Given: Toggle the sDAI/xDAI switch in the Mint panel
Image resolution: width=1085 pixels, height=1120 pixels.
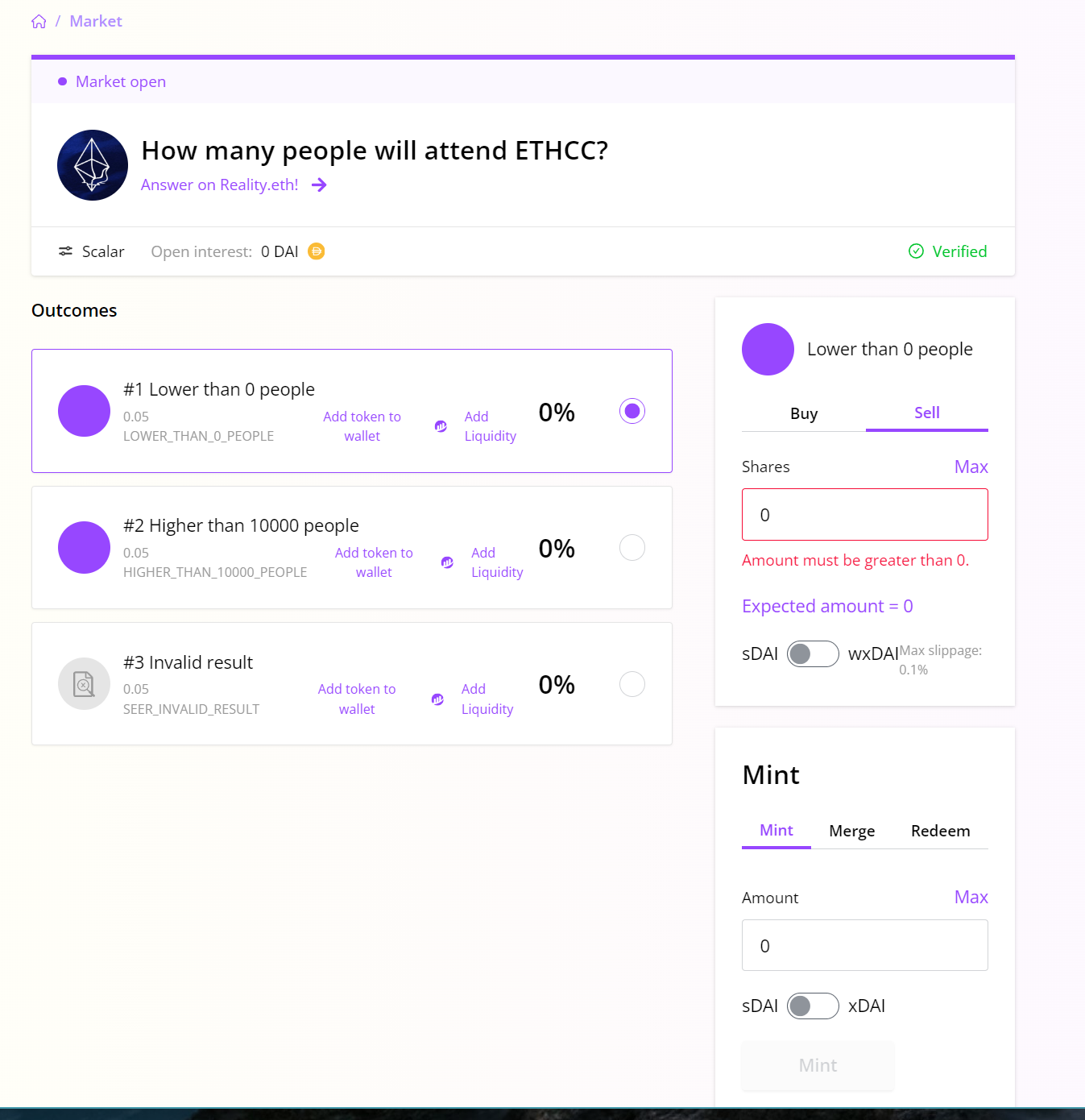Looking at the screenshot, I should (x=813, y=1006).
